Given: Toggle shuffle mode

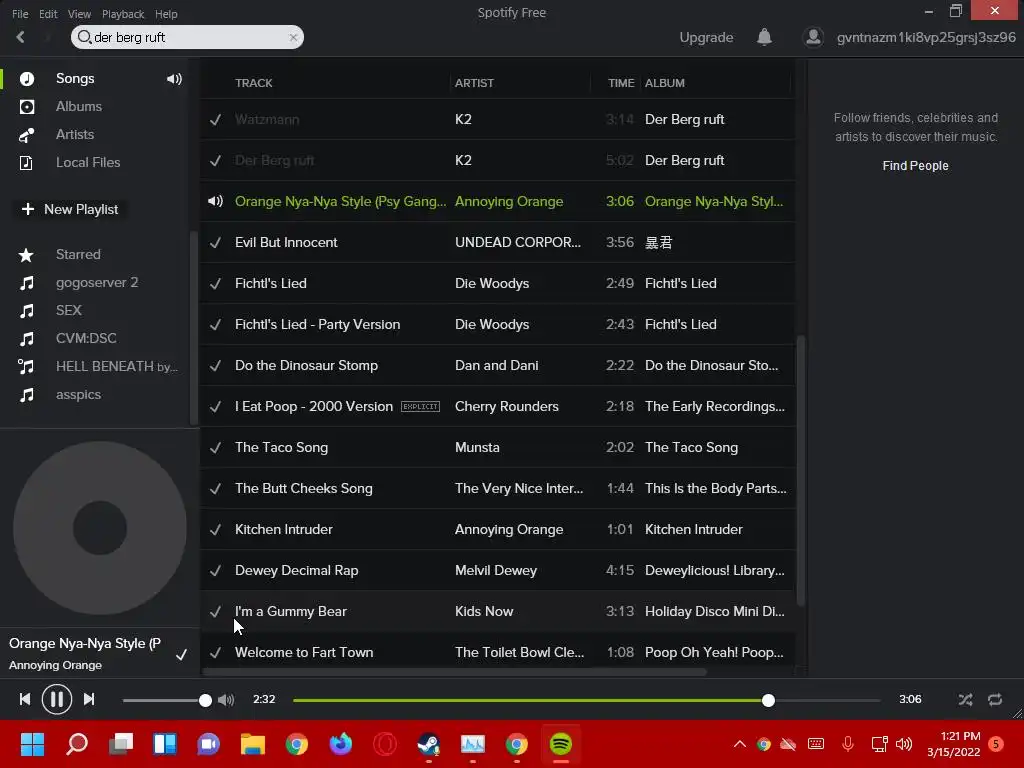Looking at the screenshot, I should click(965, 700).
